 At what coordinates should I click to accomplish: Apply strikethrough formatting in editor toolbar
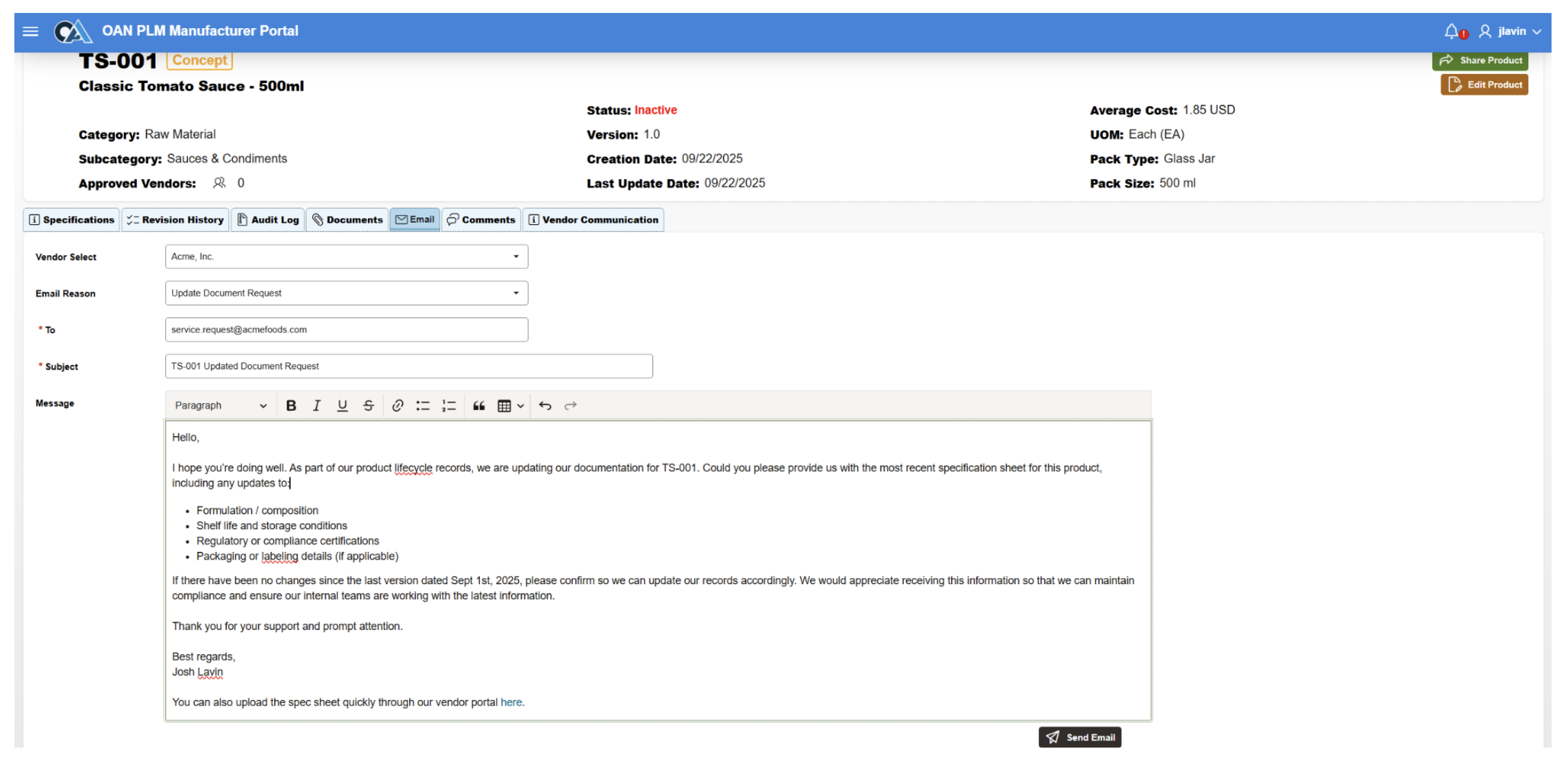(368, 406)
